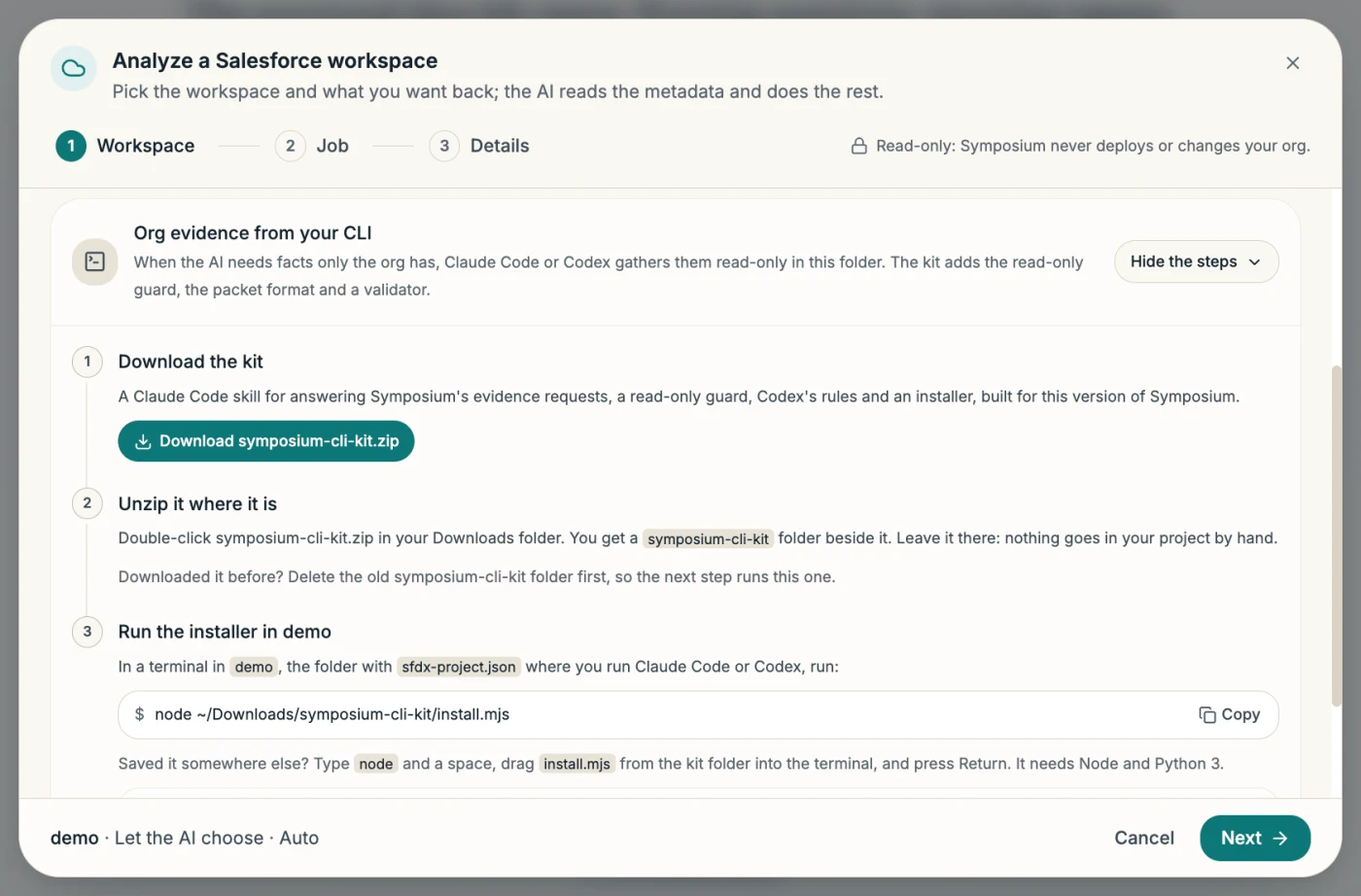Click the read-only lock icon
Screen dimensions: 1361x896
859,146
